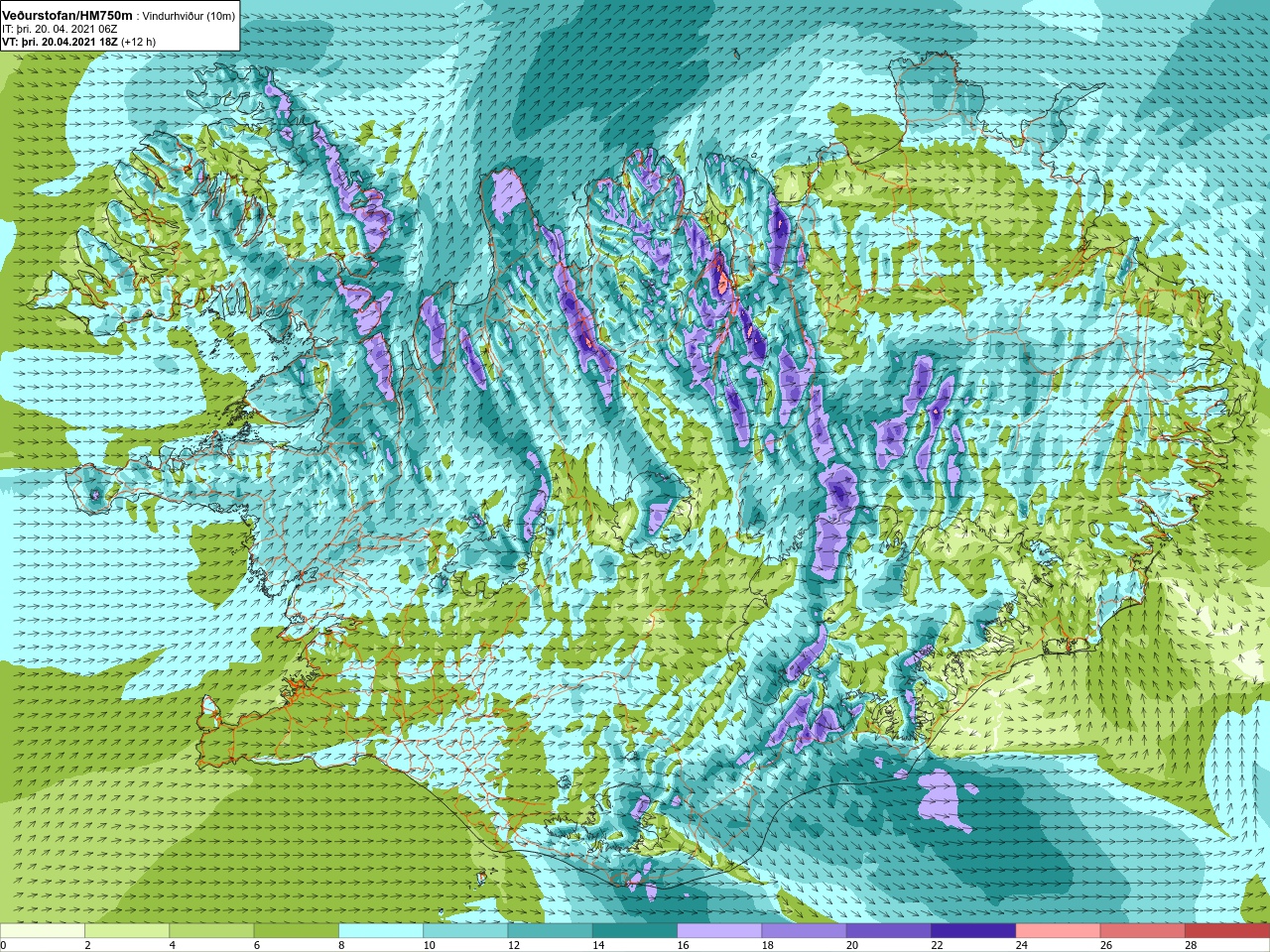The height and width of the screenshot is (952, 1270).
Task: Pick the 4–6 light green legend swatch
Action: (x=211, y=931)
